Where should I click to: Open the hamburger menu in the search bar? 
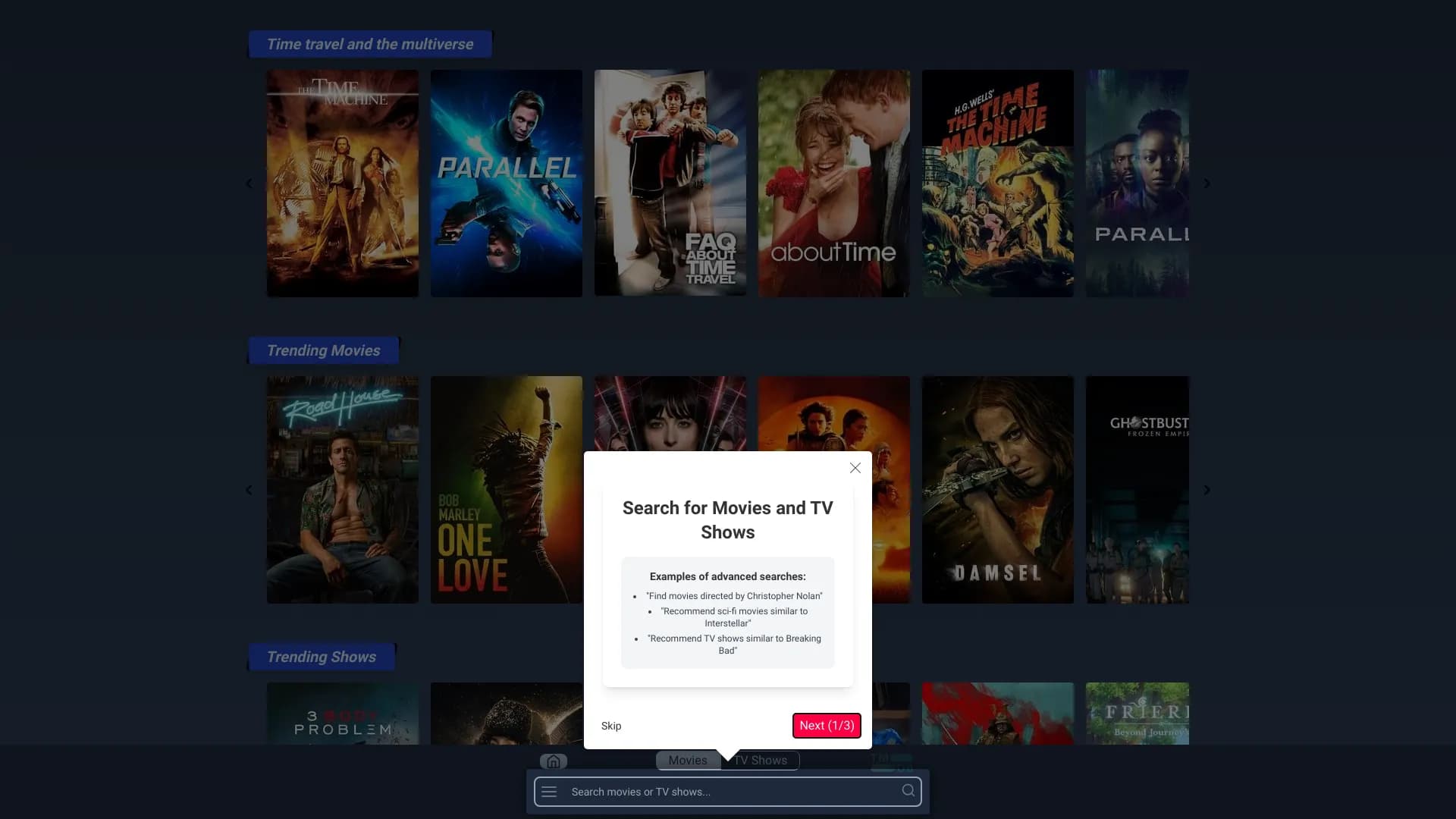point(548,791)
